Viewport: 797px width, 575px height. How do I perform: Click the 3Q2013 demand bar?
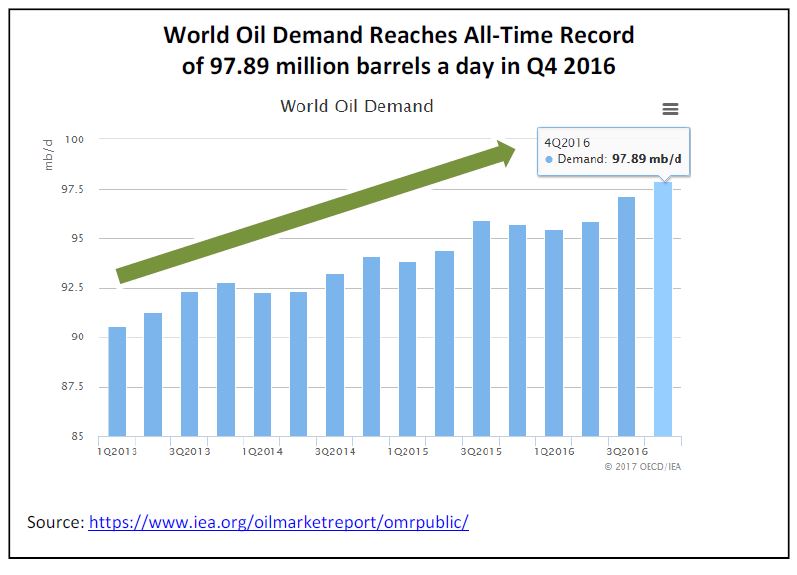tap(189, 364)
